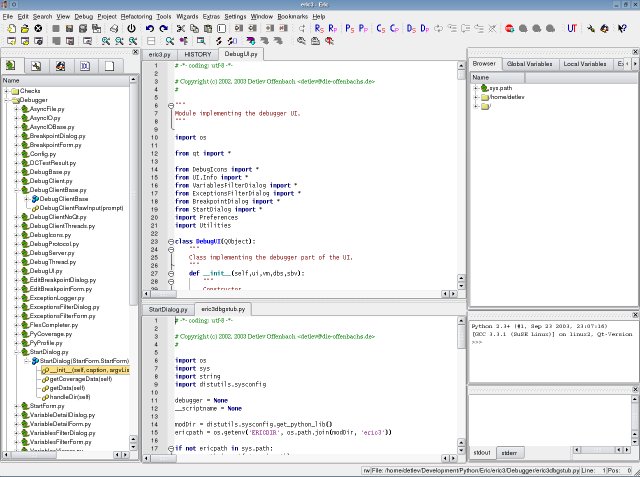
Task: Click the UT unittest toolbar icon
Action: [571, 28]
